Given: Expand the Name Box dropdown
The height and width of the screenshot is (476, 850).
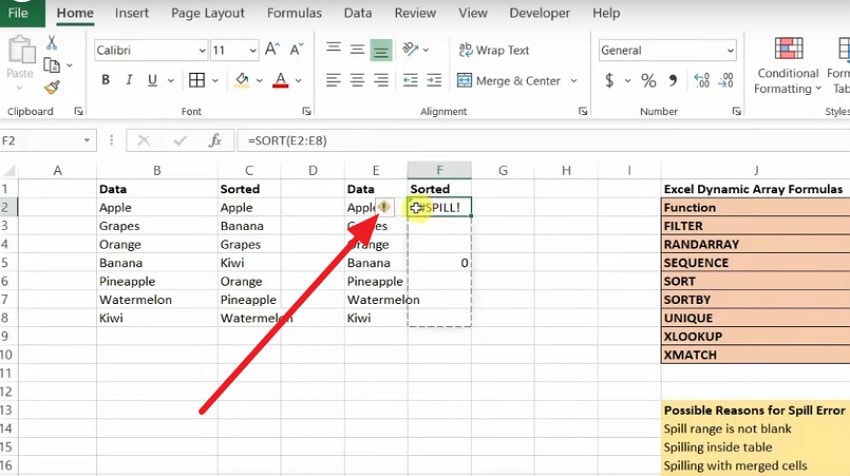Looking at the screenshot, I should tap(87, 140).
